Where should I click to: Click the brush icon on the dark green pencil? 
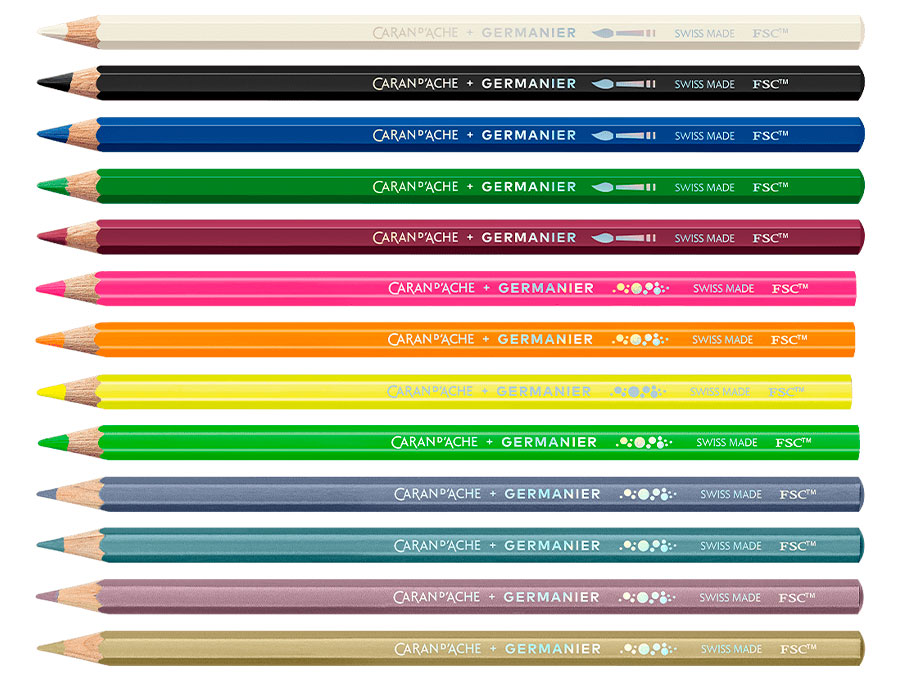(x=623, y=187)
